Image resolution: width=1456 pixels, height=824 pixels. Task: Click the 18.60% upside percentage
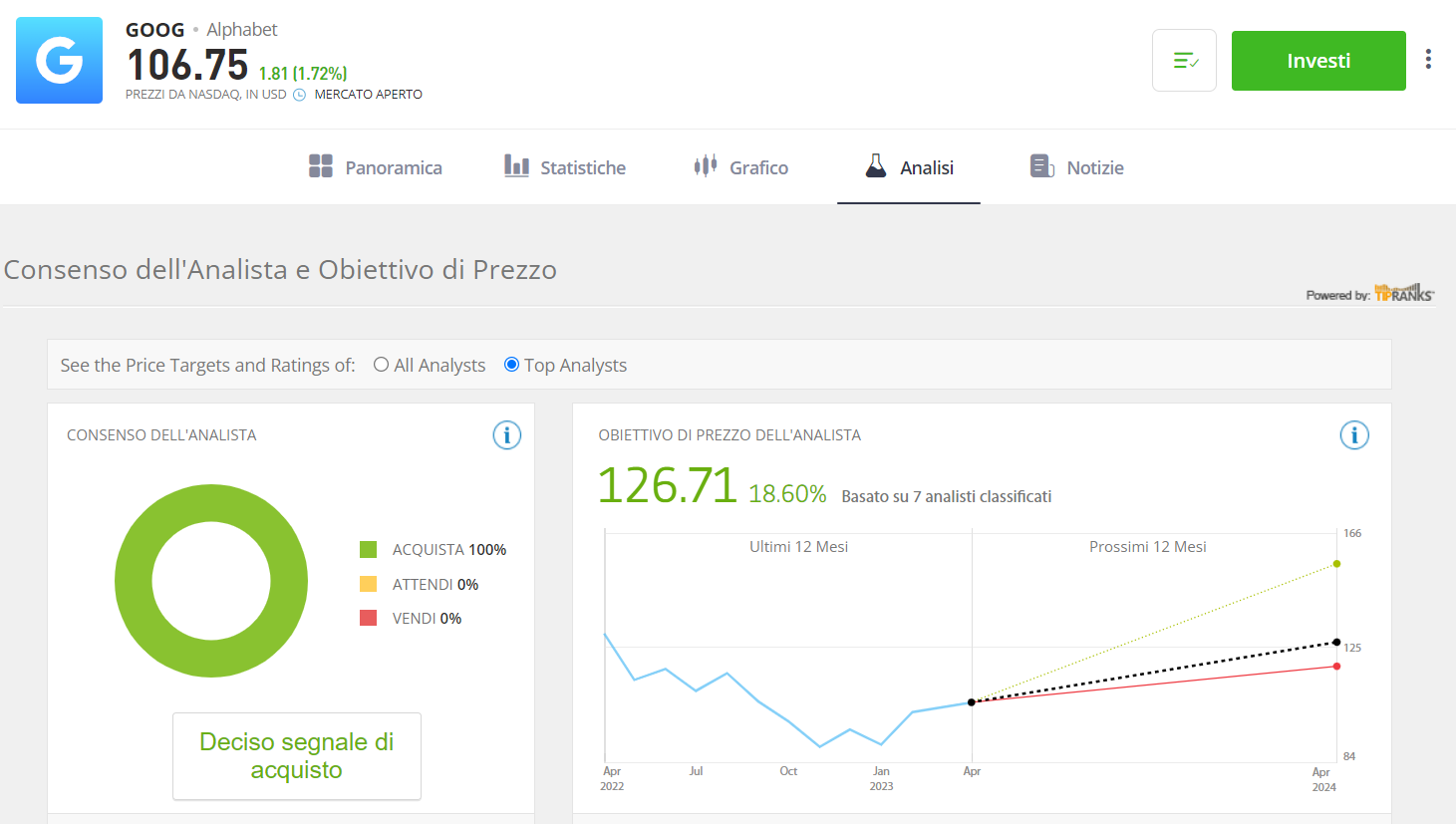tap(787, 494)
